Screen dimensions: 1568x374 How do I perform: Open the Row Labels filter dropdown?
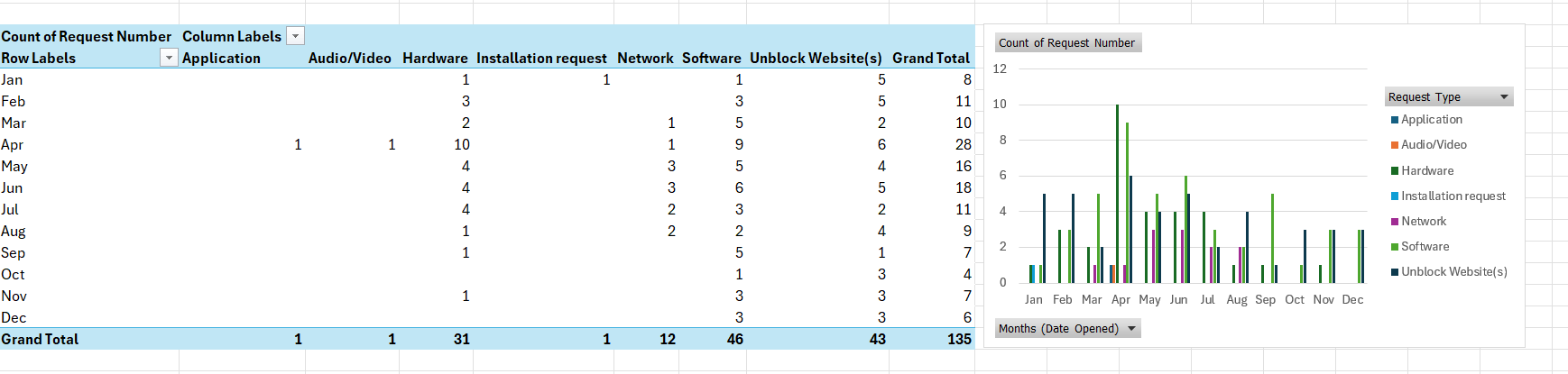[x=168, y=58]
